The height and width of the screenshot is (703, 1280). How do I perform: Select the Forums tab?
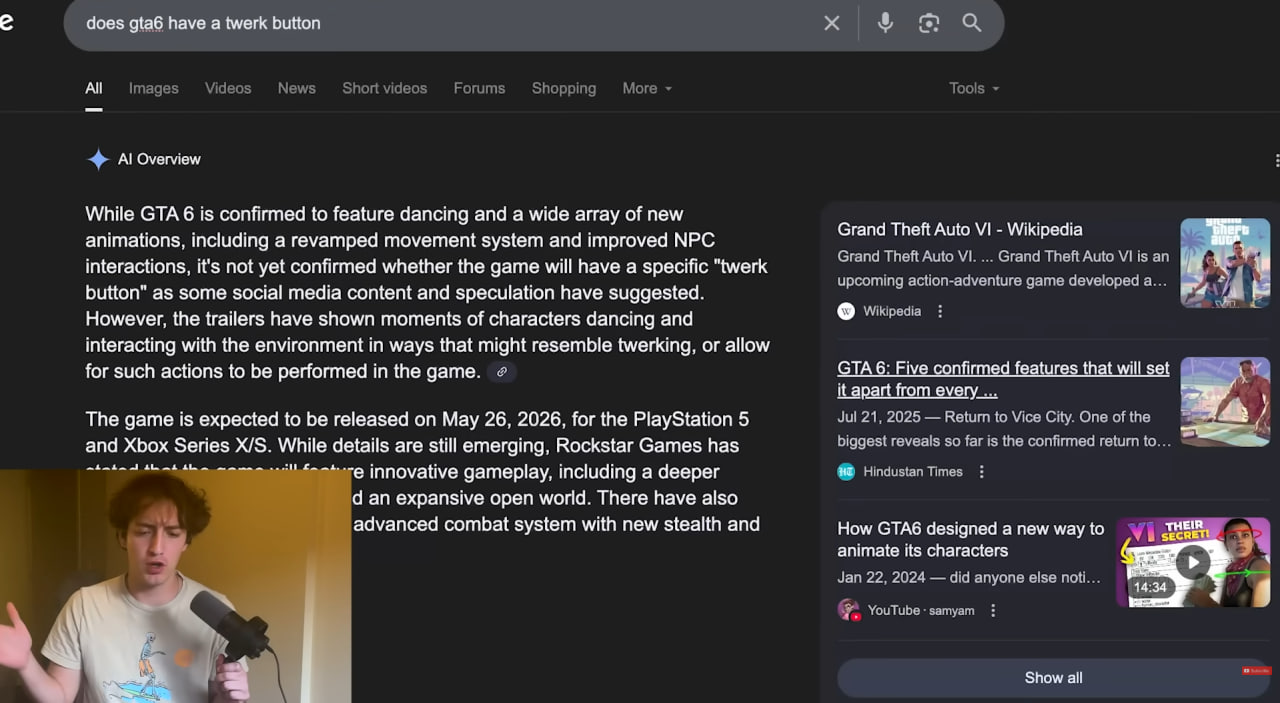point(479,88)
